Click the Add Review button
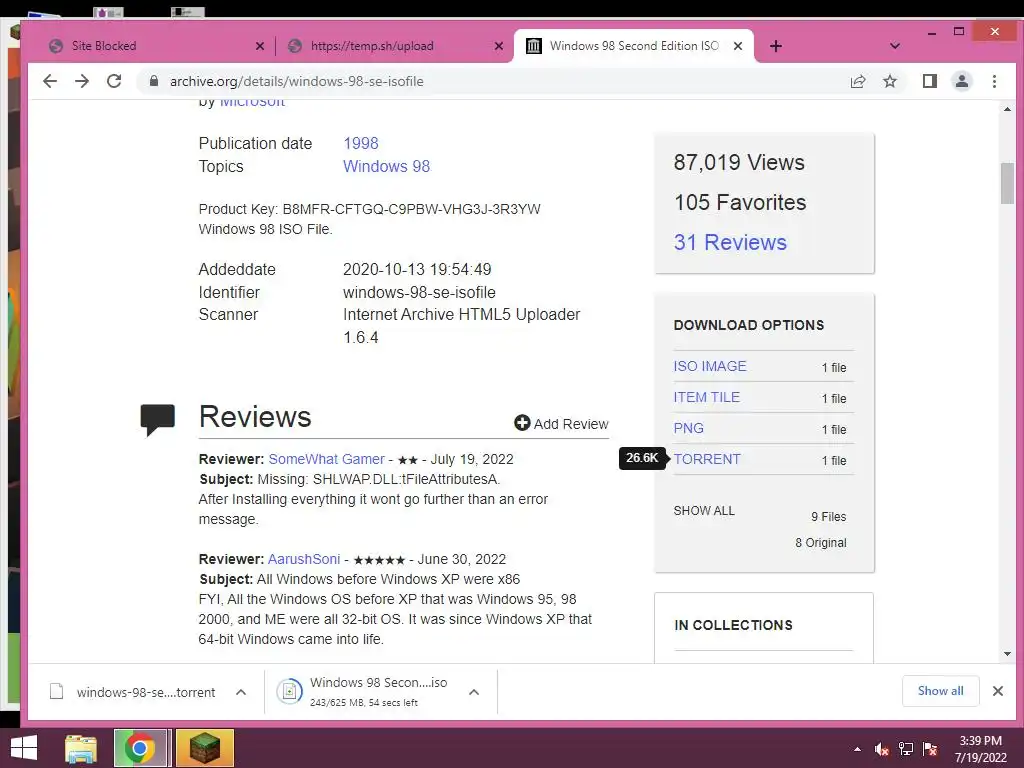1024x768 pixels. (561, 424)
